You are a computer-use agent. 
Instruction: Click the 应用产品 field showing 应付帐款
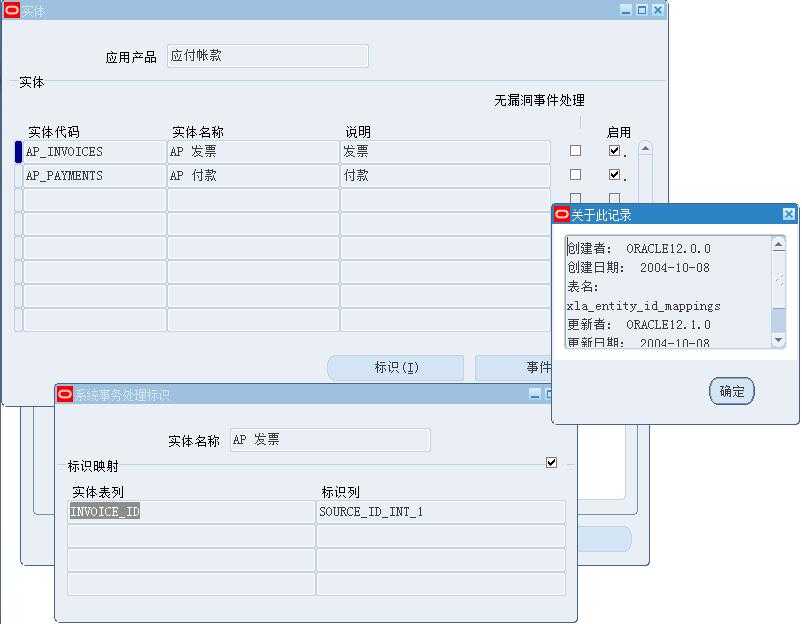(266, 56)
